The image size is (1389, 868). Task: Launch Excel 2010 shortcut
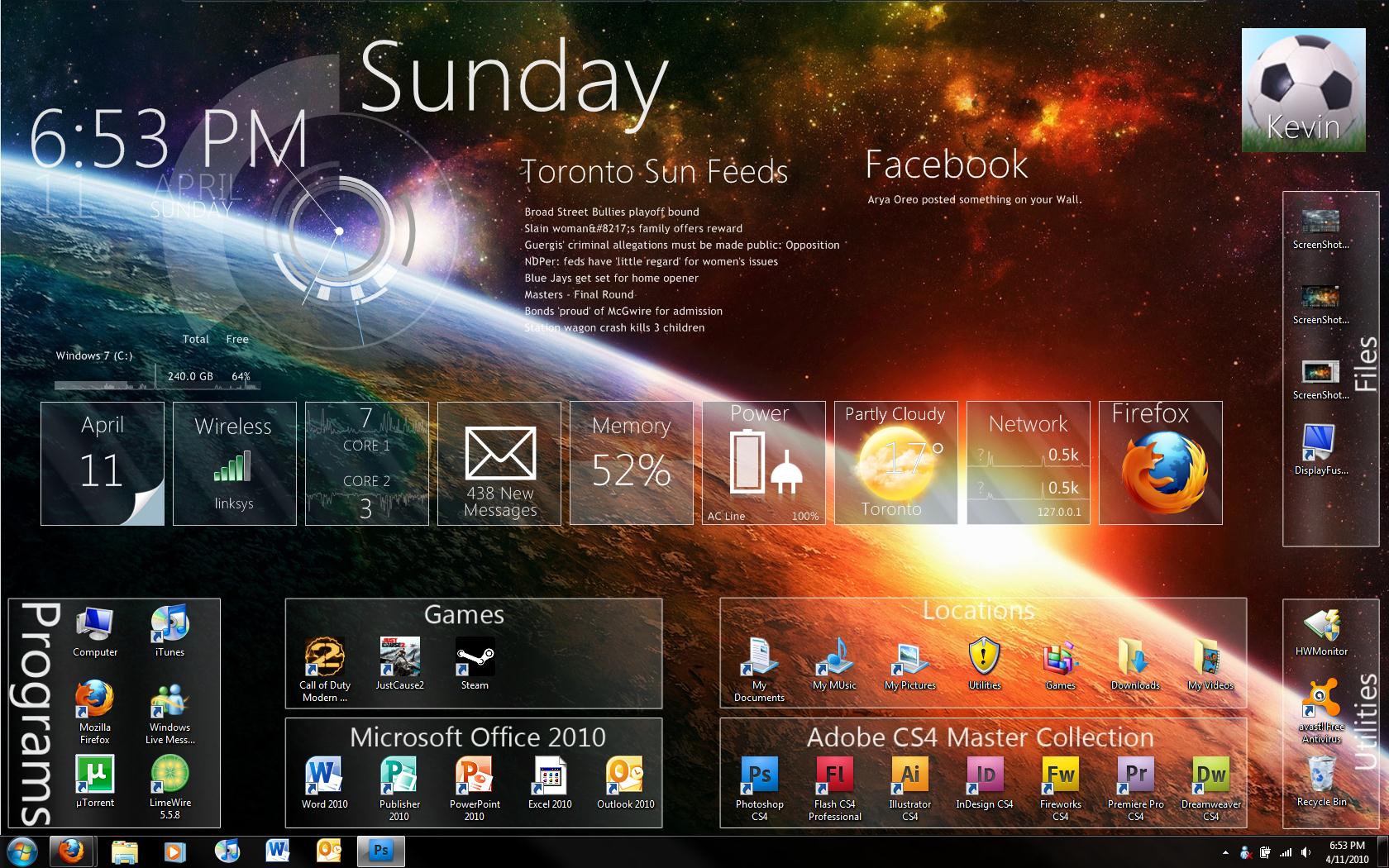pos(550,783)
